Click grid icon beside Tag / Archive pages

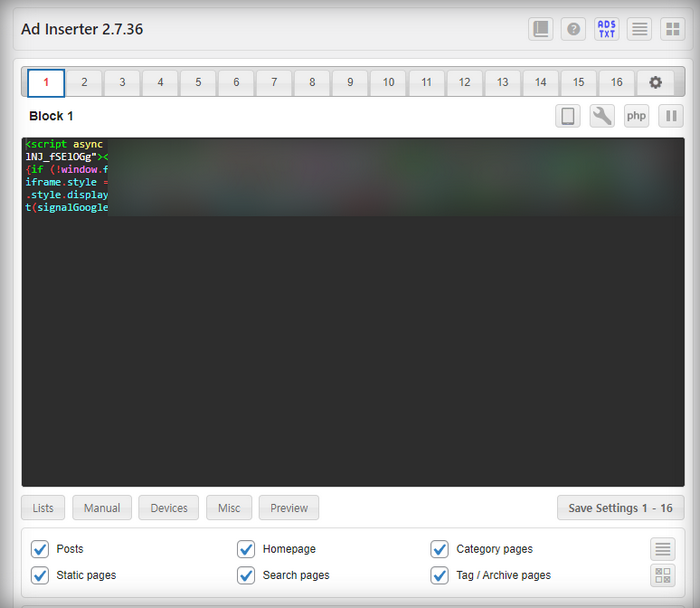(x=662, y=575)
